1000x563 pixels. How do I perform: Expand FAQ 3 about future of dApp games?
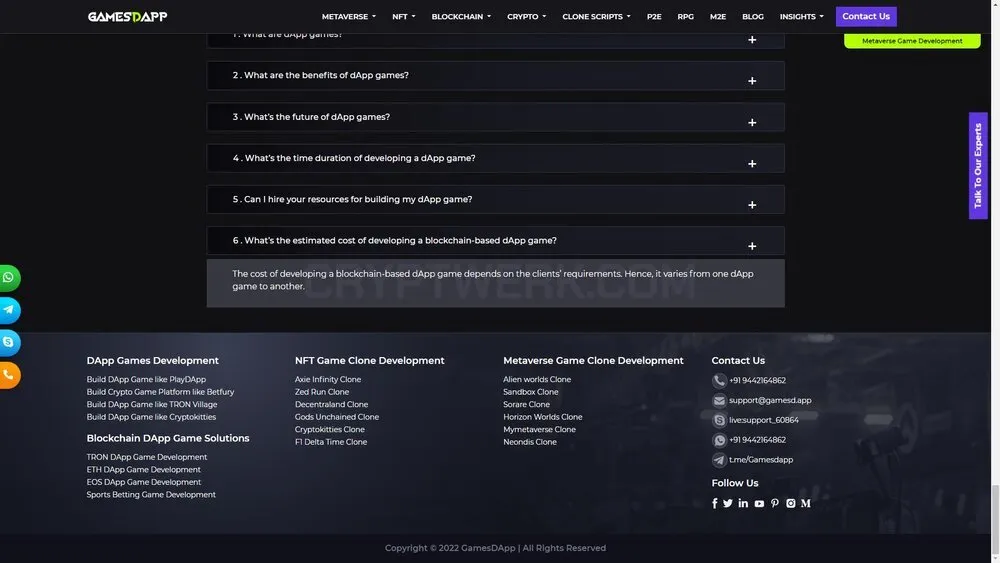[x=496, y=117]
